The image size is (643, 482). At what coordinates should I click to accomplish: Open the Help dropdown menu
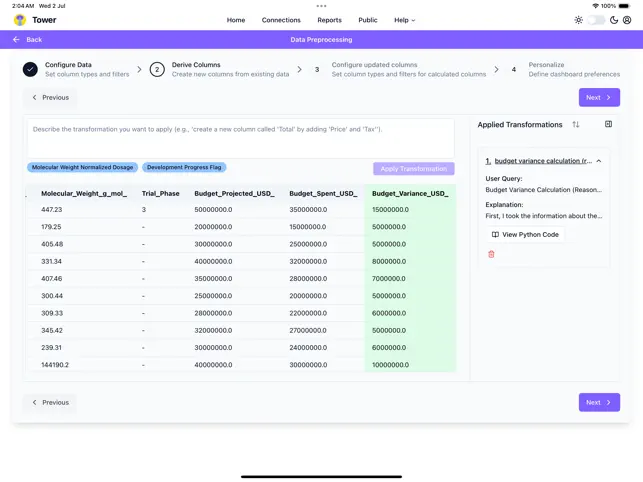pos(404,20)
